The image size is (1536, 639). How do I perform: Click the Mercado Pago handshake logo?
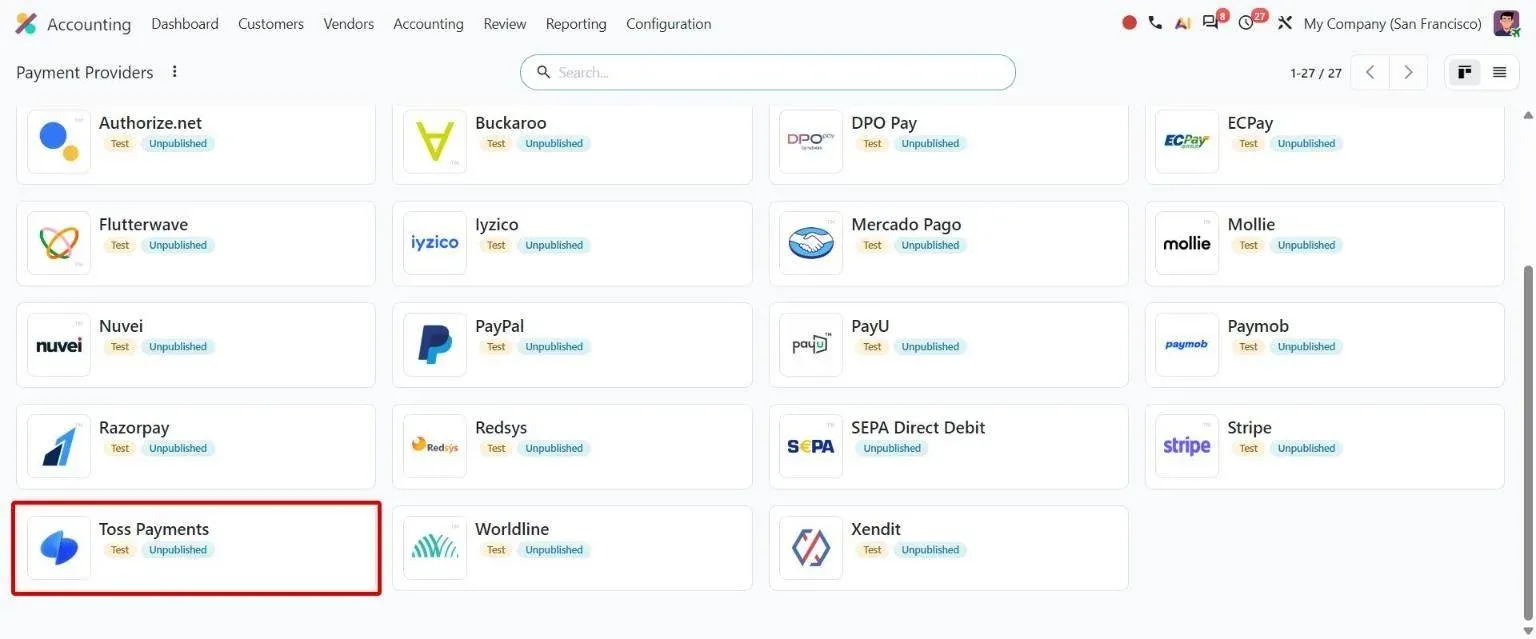coord(811,243)
